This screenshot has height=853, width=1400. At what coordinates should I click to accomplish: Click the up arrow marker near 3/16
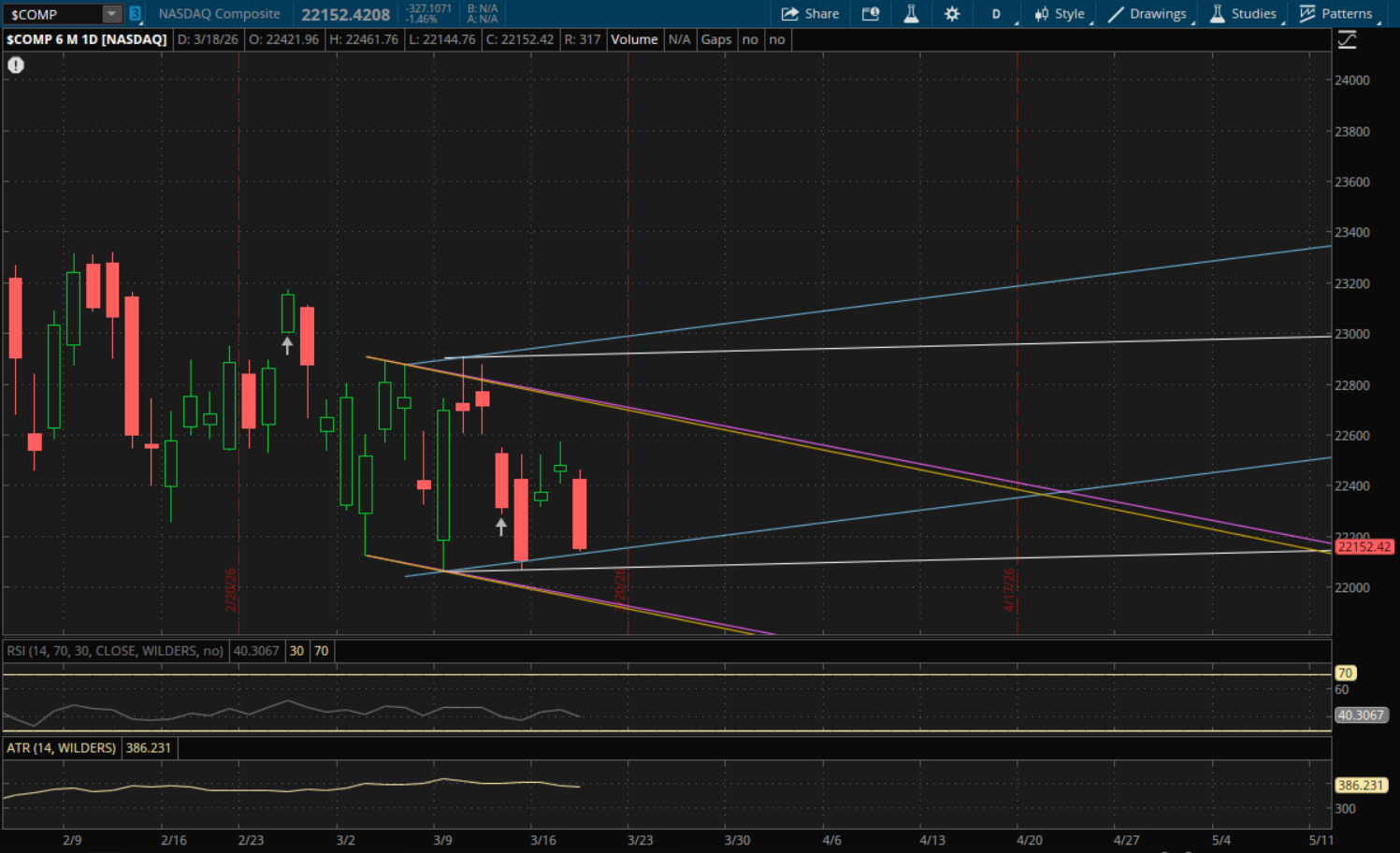(x=501, y=528)
